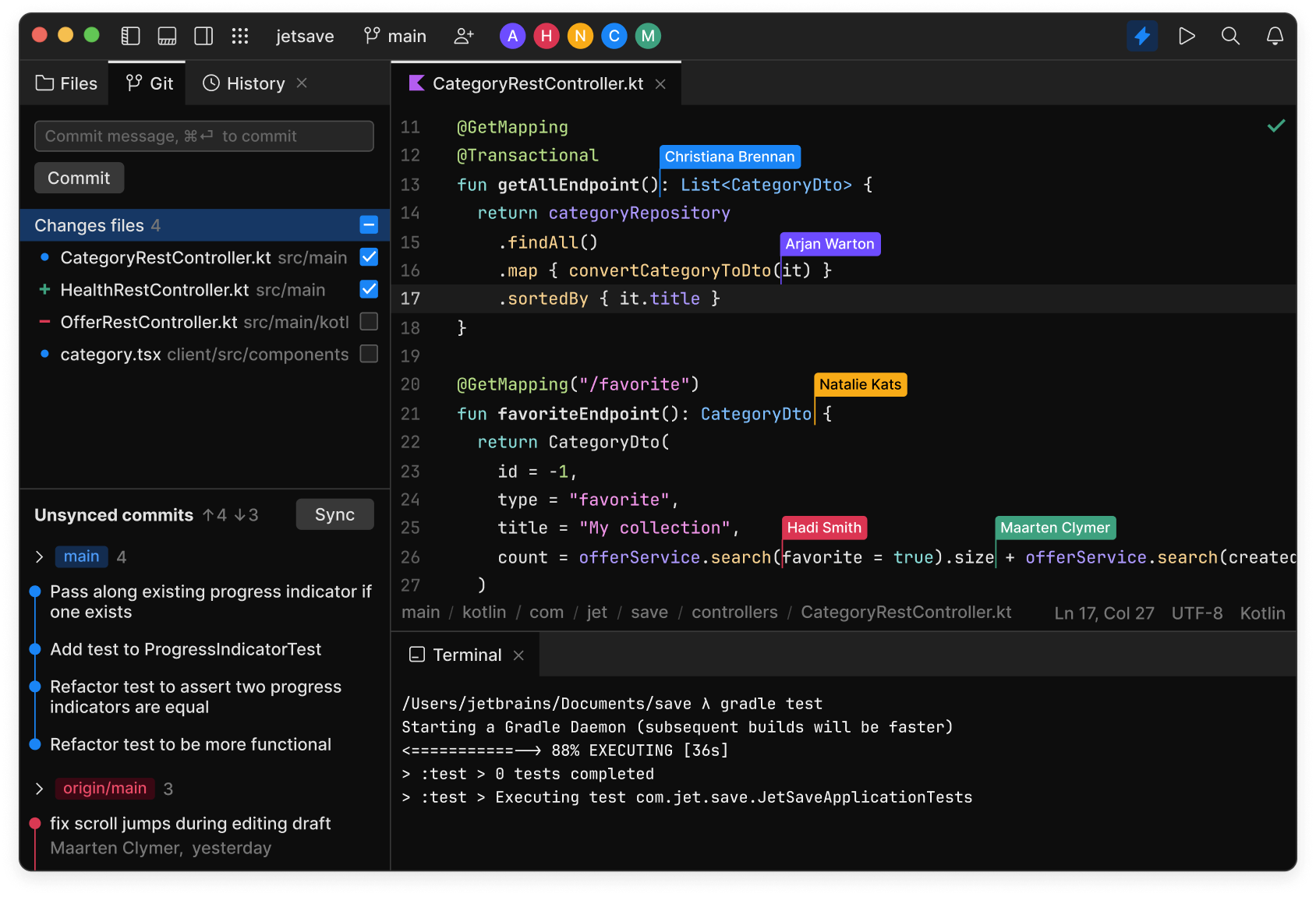Check the OfferRestController.kt file checkbox

[x=369, y=322]
